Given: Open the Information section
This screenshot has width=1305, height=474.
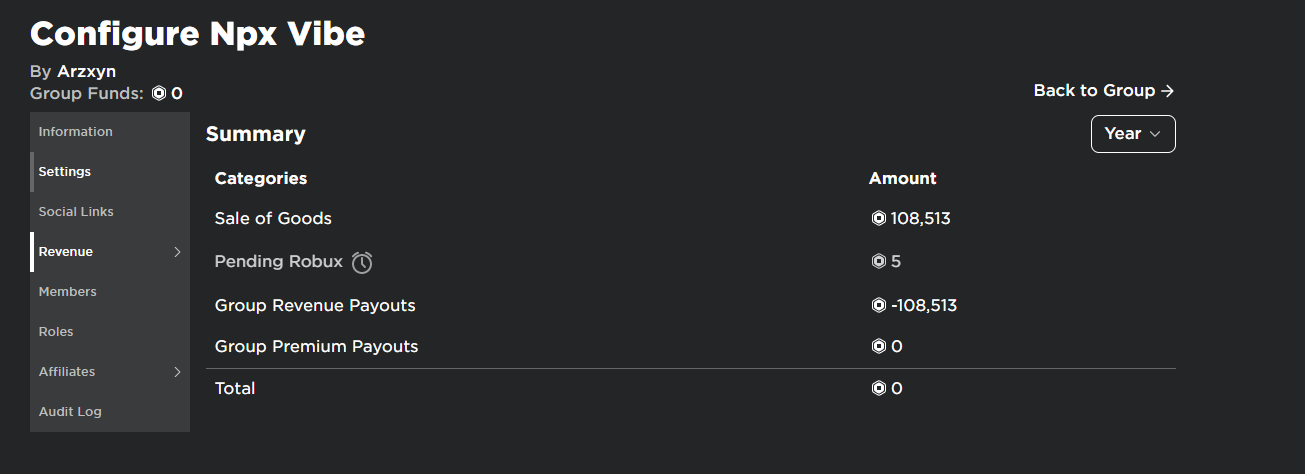Looking at the screenshot, I should [x=76, y=132].
